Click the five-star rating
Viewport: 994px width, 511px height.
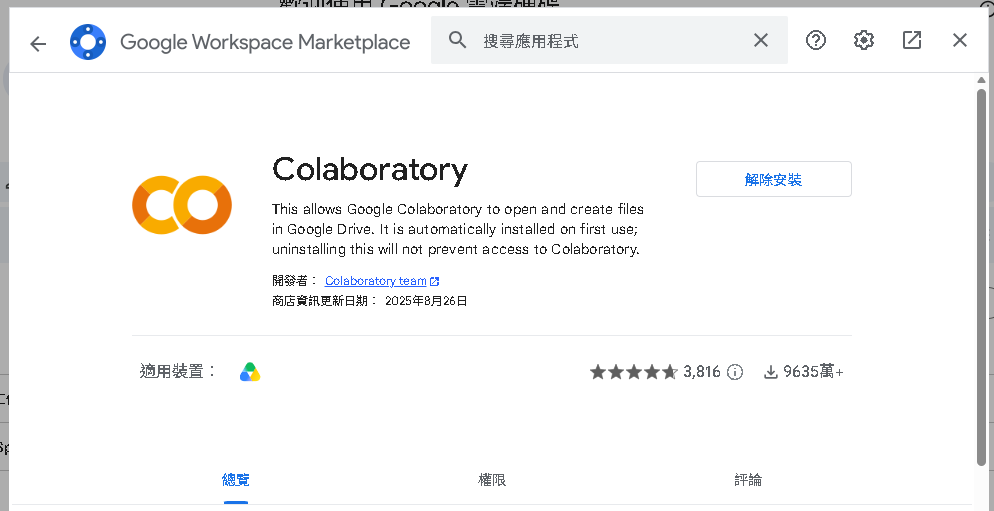633,372
